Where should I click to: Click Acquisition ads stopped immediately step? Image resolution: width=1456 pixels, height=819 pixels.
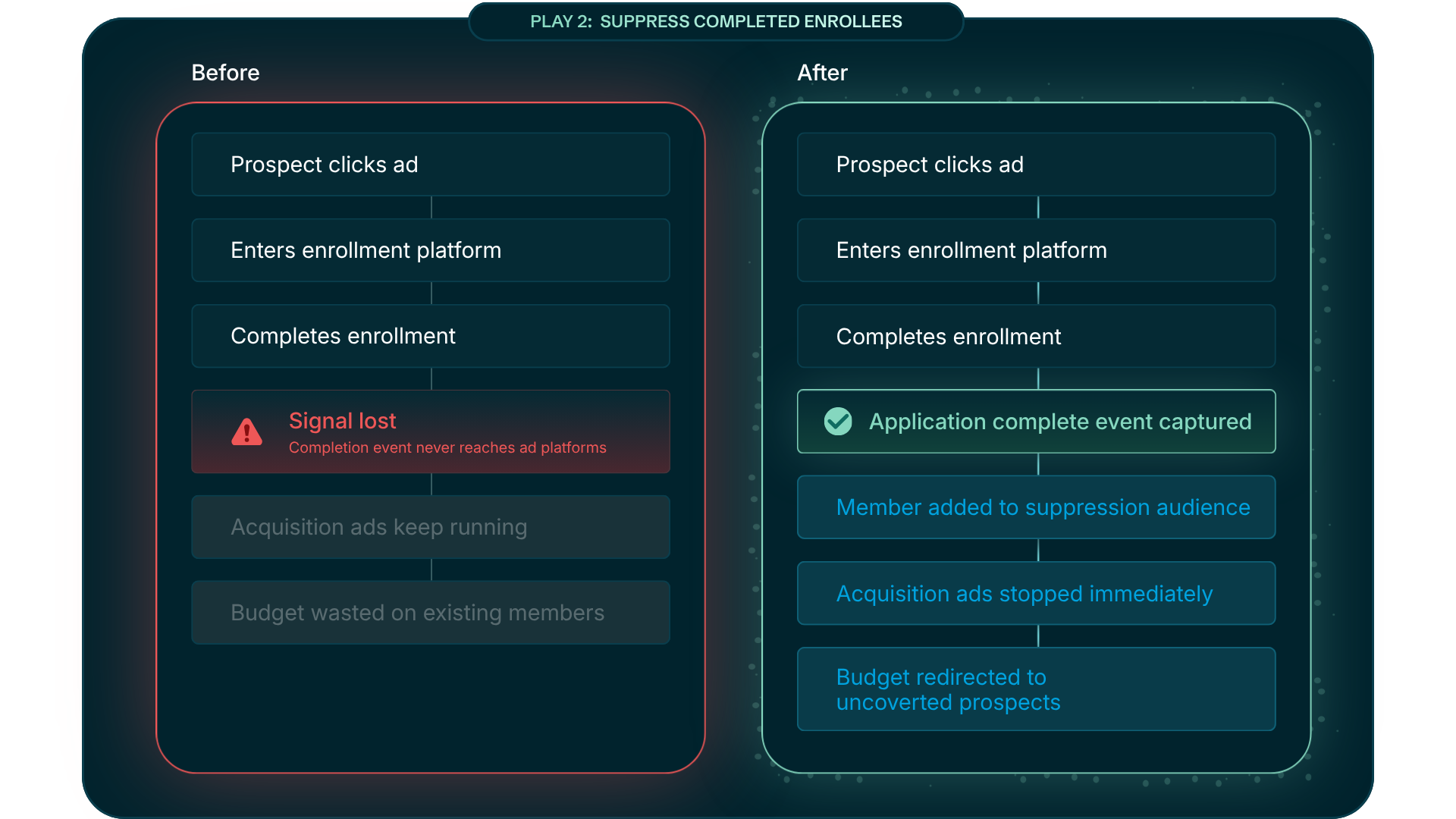[1036, 594]
